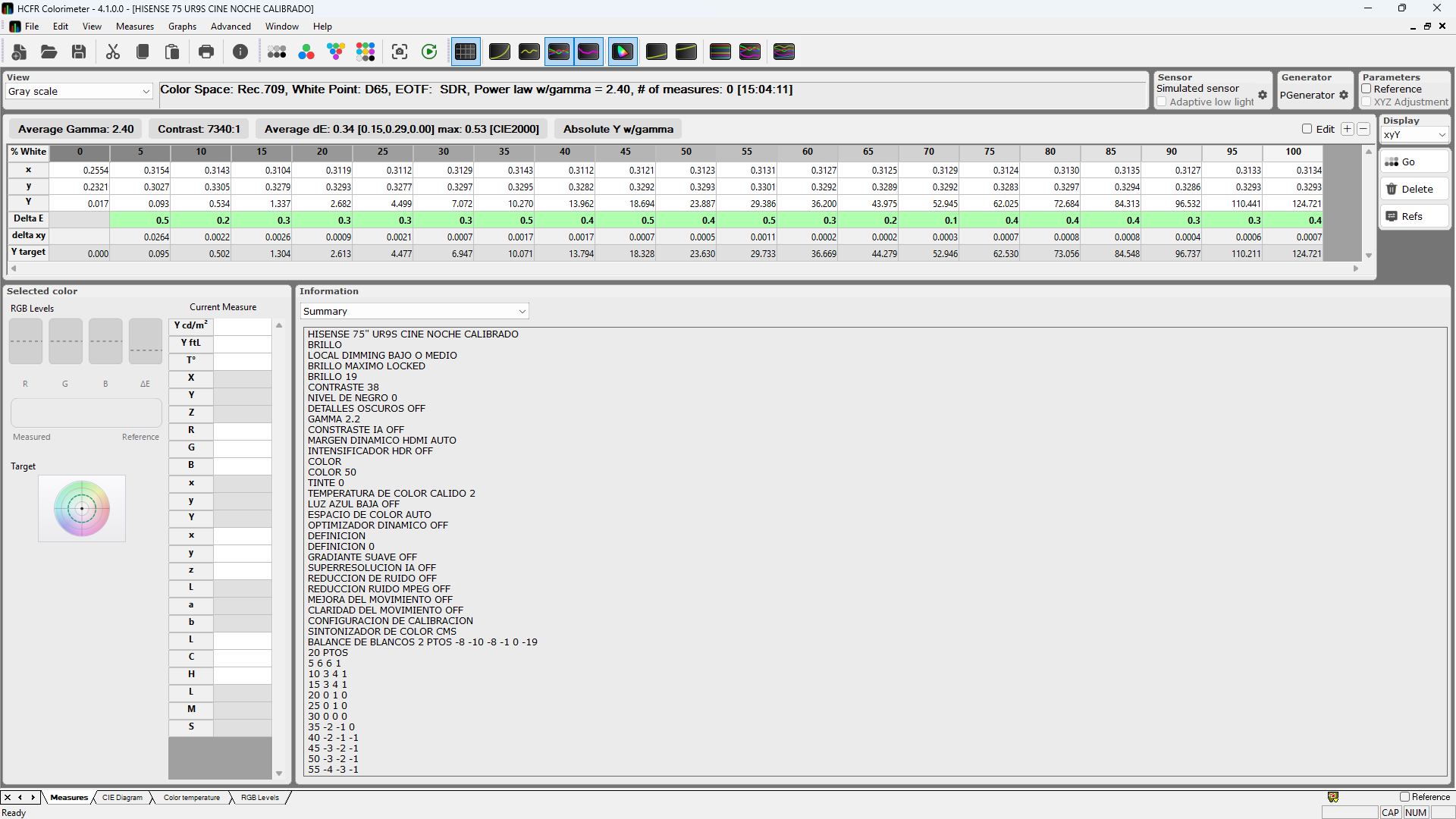
Task: Click the plus column button
Action: coord(1348,129)
